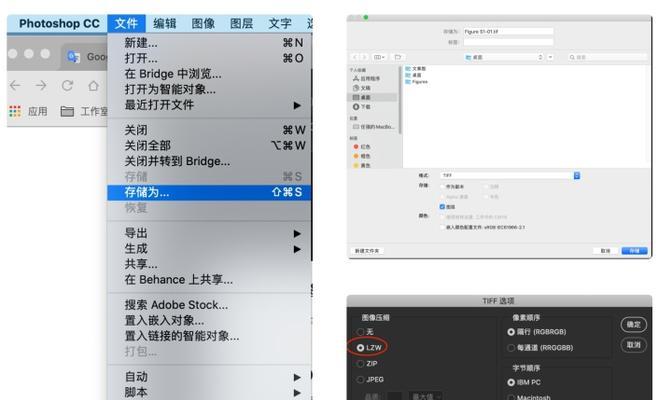Screen dimensions: 672x400
Task: Open the view mode dropdown in save dialog
Action: click(x=379, y=57)
